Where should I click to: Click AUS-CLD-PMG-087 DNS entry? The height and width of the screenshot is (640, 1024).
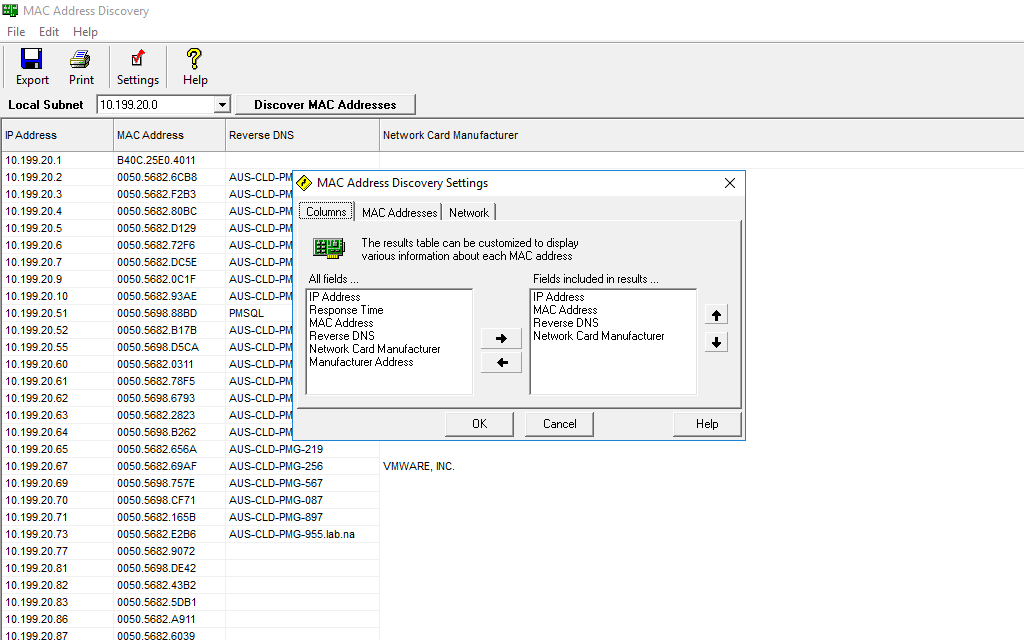click(x=276, y=500)
